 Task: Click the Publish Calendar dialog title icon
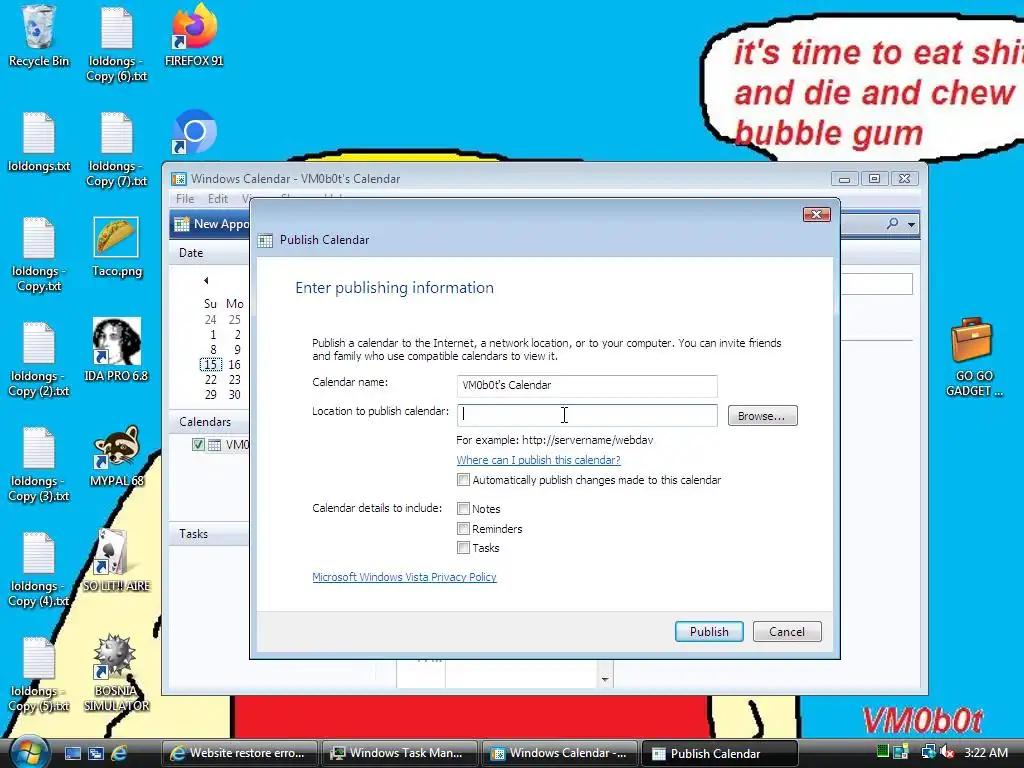click(265, 240)
